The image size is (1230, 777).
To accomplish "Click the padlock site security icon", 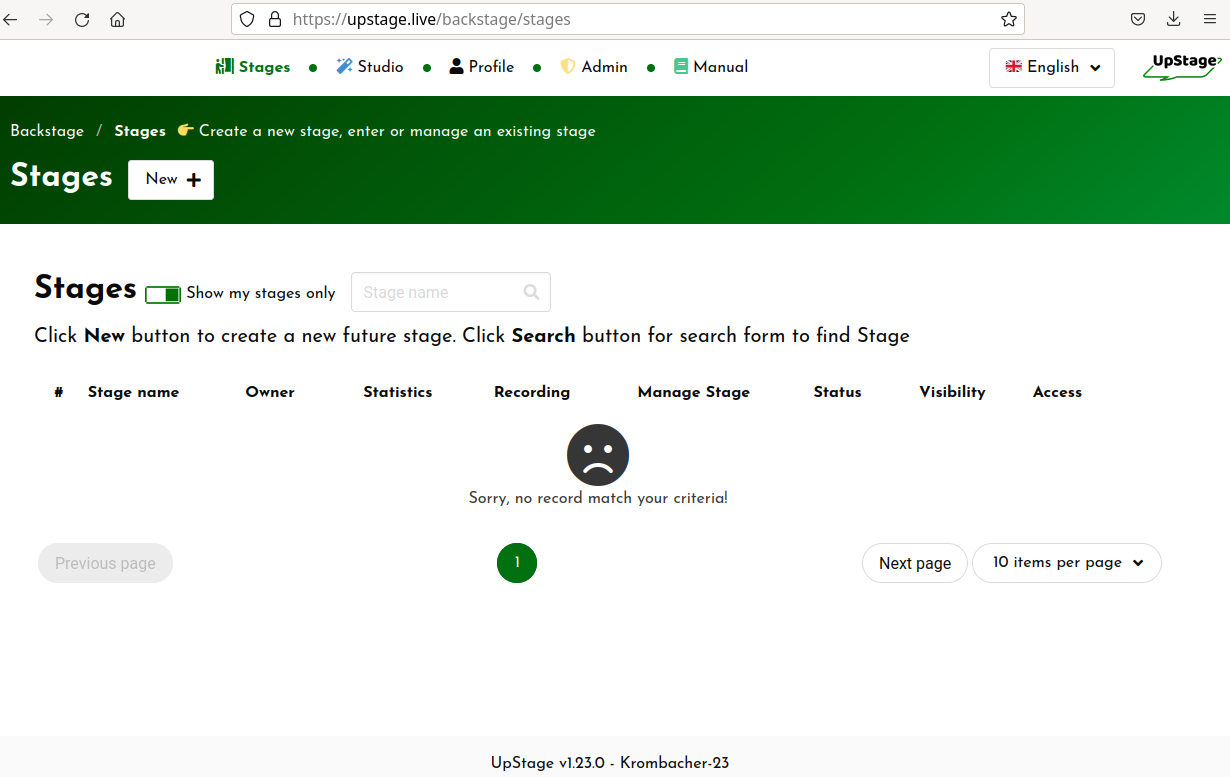I will pyautogui.click(x=275, y=19).
